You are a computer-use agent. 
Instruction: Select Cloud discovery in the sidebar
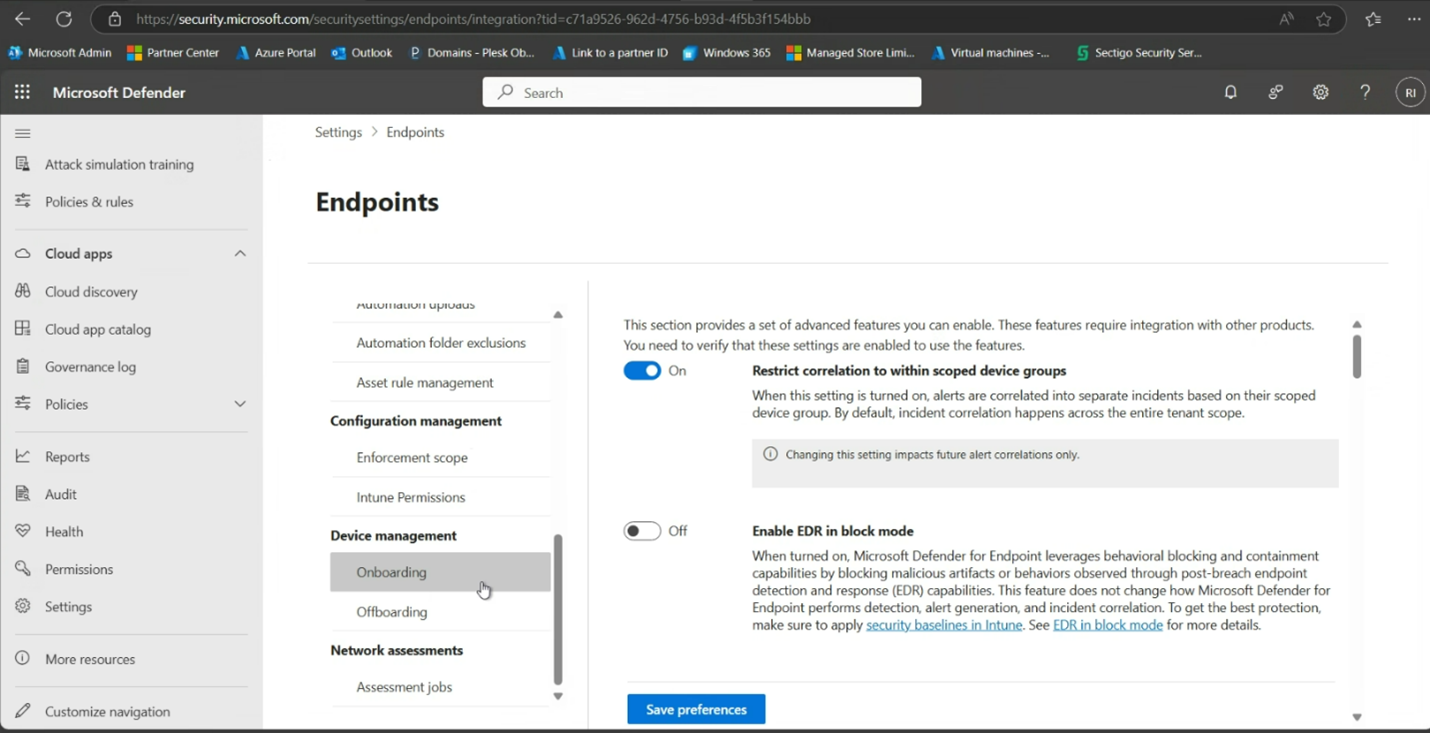point(92,291)
